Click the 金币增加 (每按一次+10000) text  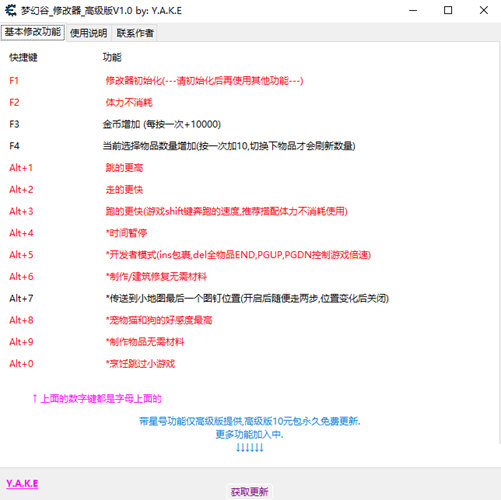pyautogui.click(x=162, y=124)
